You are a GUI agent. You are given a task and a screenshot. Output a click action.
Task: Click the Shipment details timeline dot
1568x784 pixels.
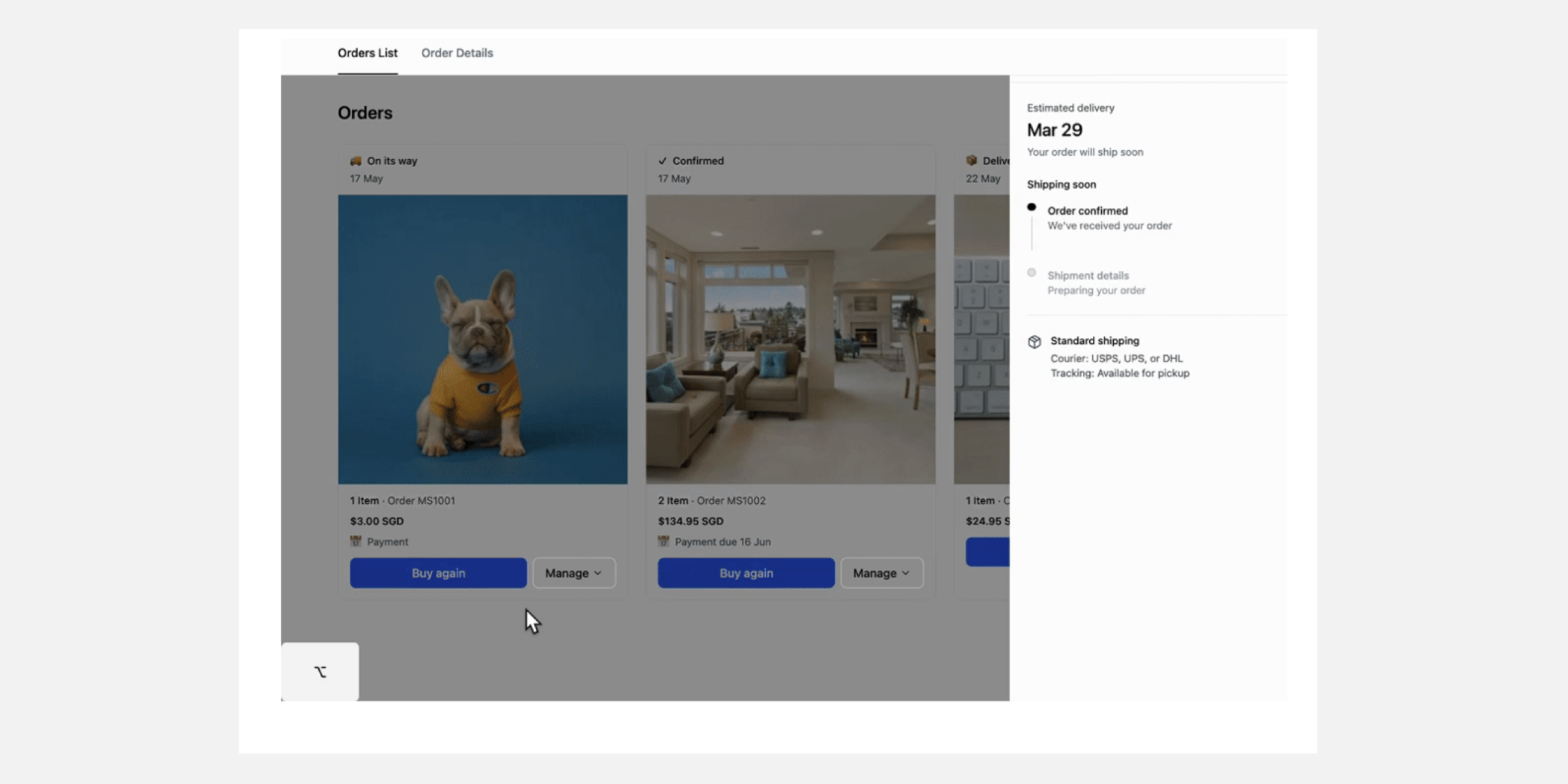tap(1031, 272)
